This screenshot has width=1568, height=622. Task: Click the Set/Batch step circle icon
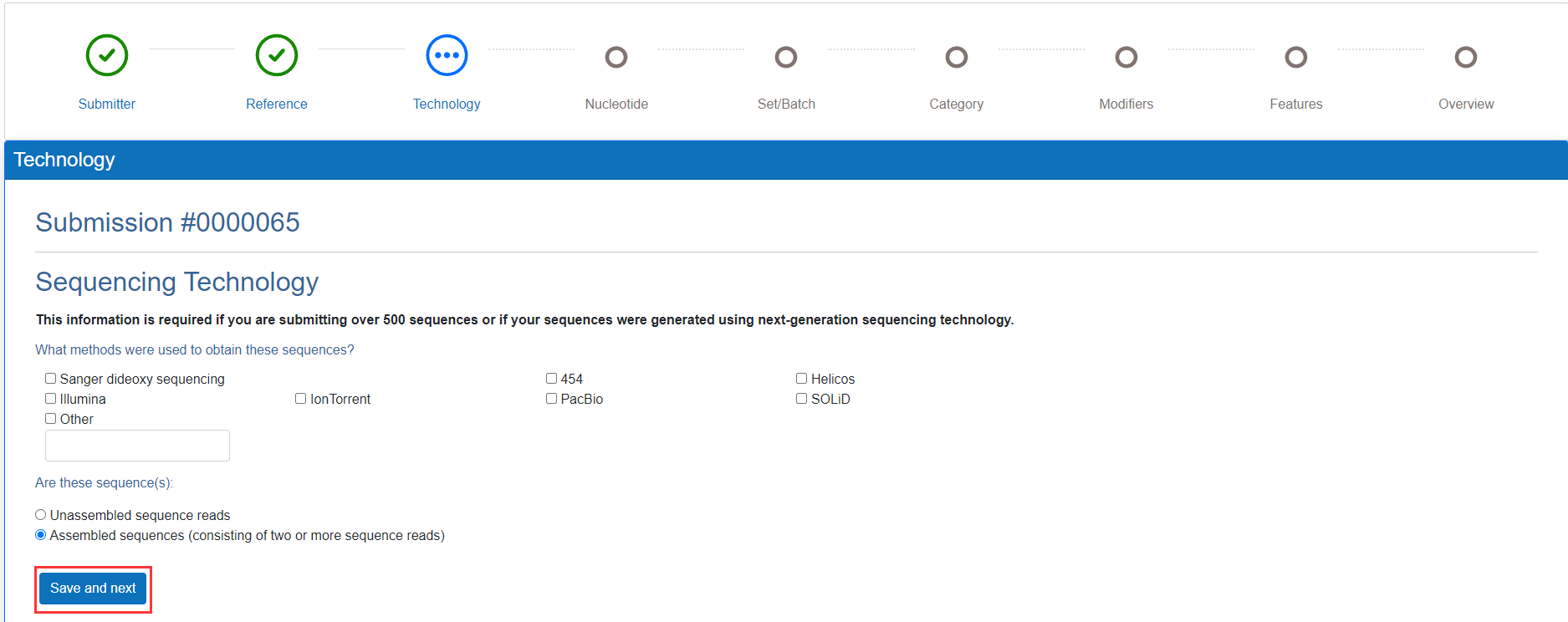click(786, 57)
